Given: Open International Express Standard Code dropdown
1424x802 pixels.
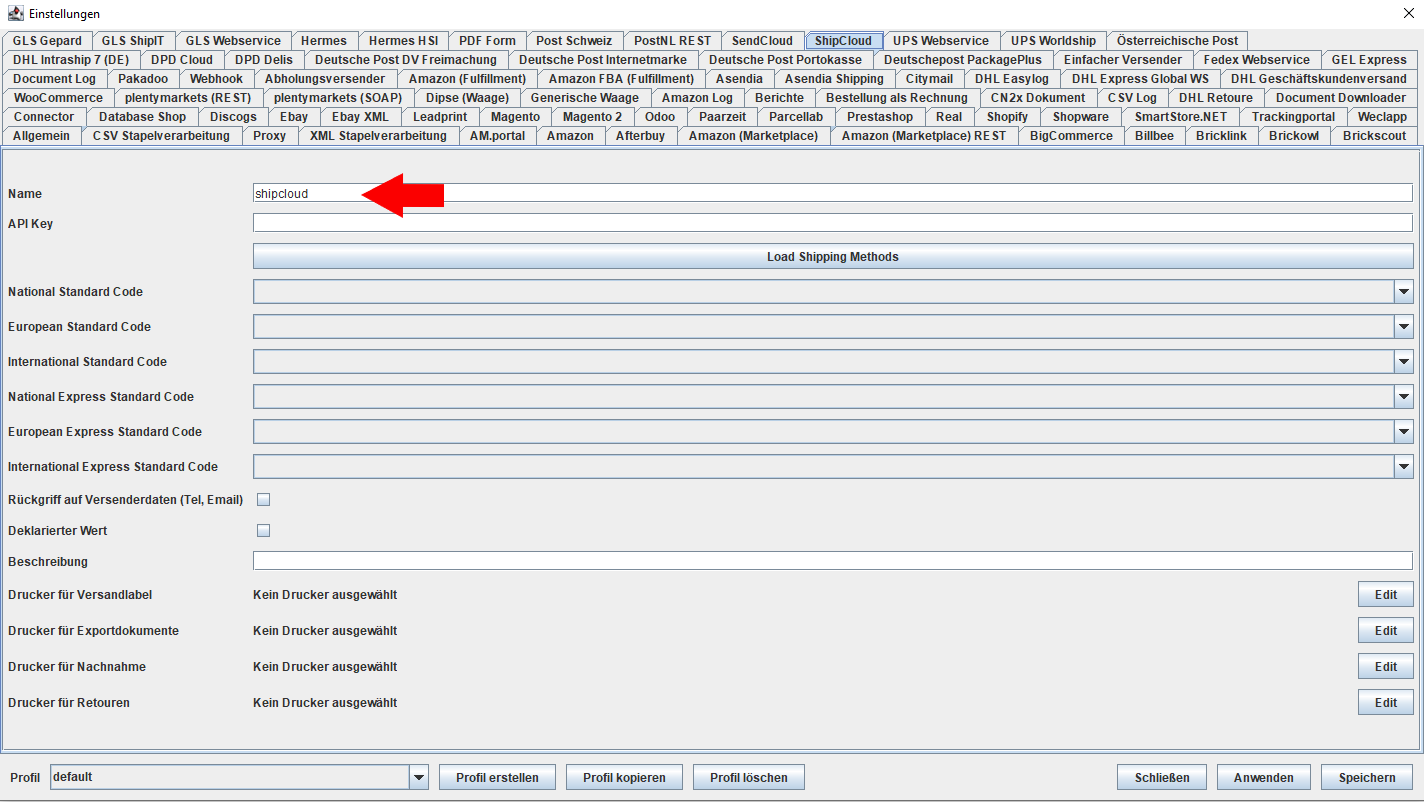Looking at the screenshot, I should 1403,467.
